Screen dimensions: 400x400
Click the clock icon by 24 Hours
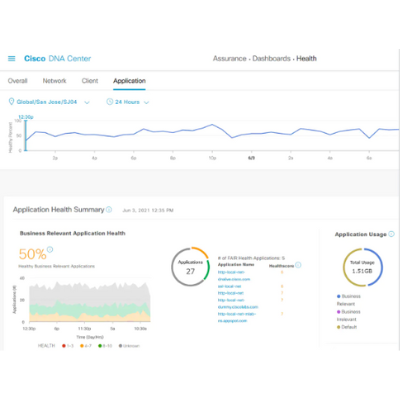109,102
